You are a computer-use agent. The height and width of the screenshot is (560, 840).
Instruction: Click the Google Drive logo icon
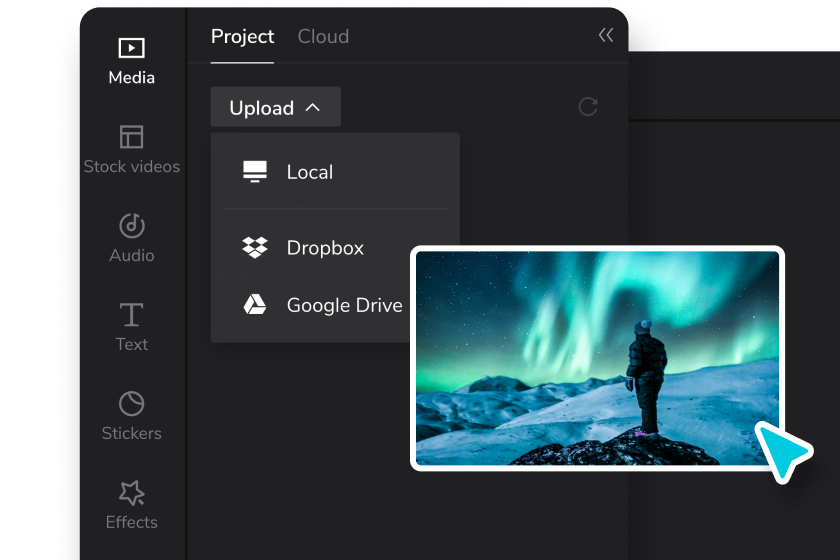pos(254,304)
